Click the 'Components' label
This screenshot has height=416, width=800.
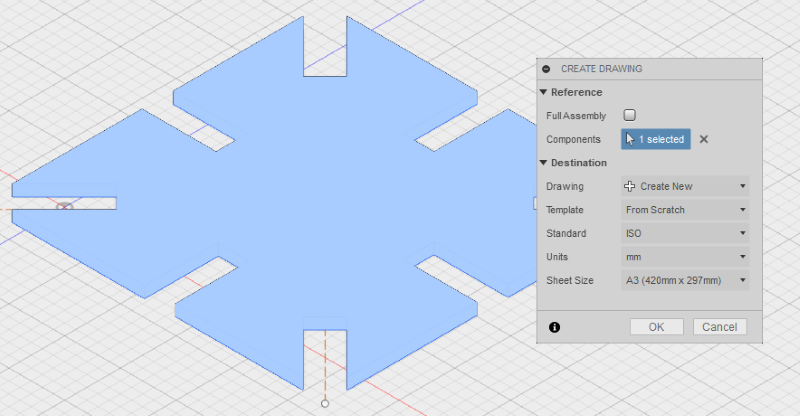click(x=573, y=139)
